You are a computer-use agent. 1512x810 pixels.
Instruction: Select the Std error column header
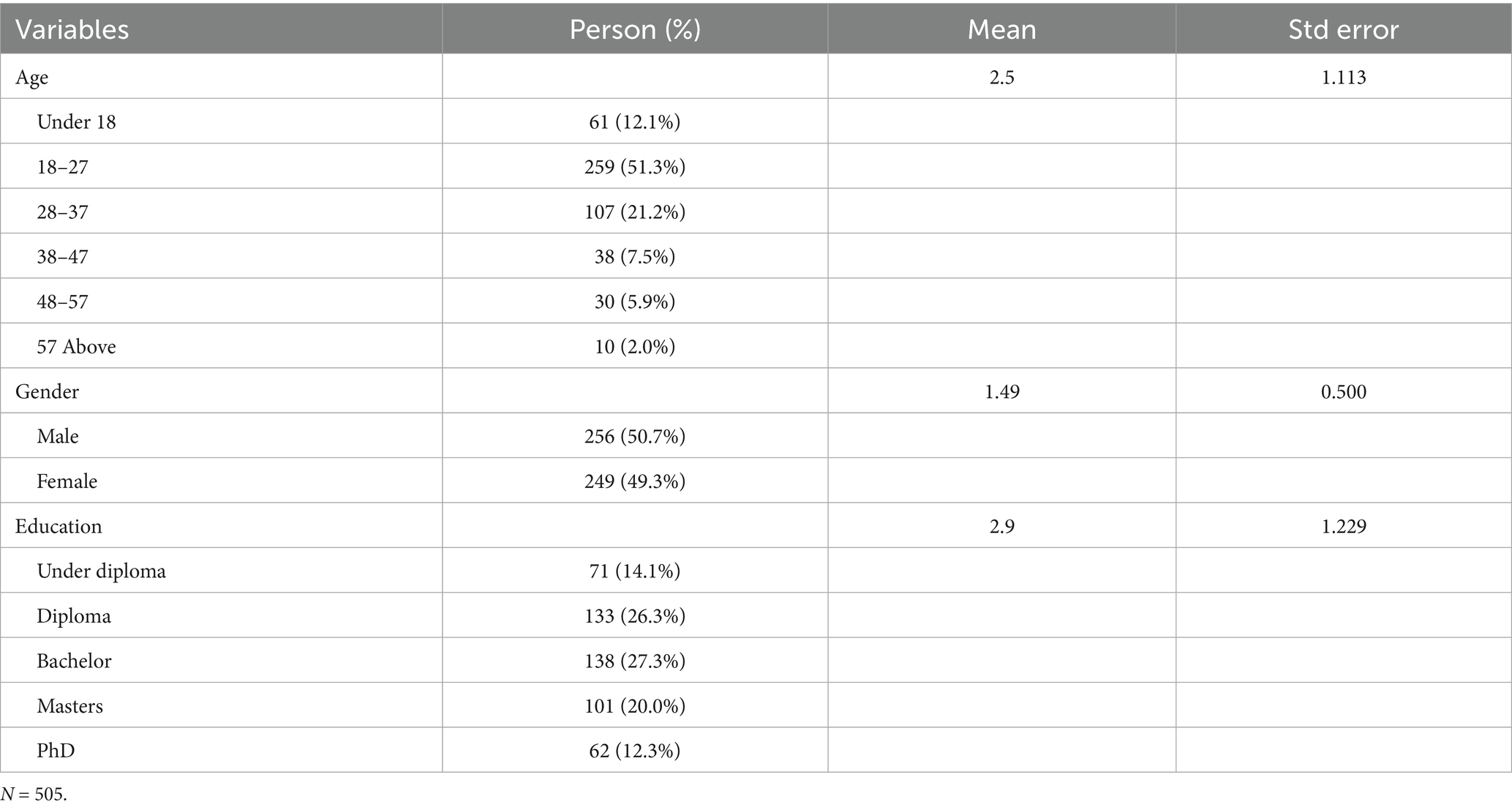tap(1343, 30)
